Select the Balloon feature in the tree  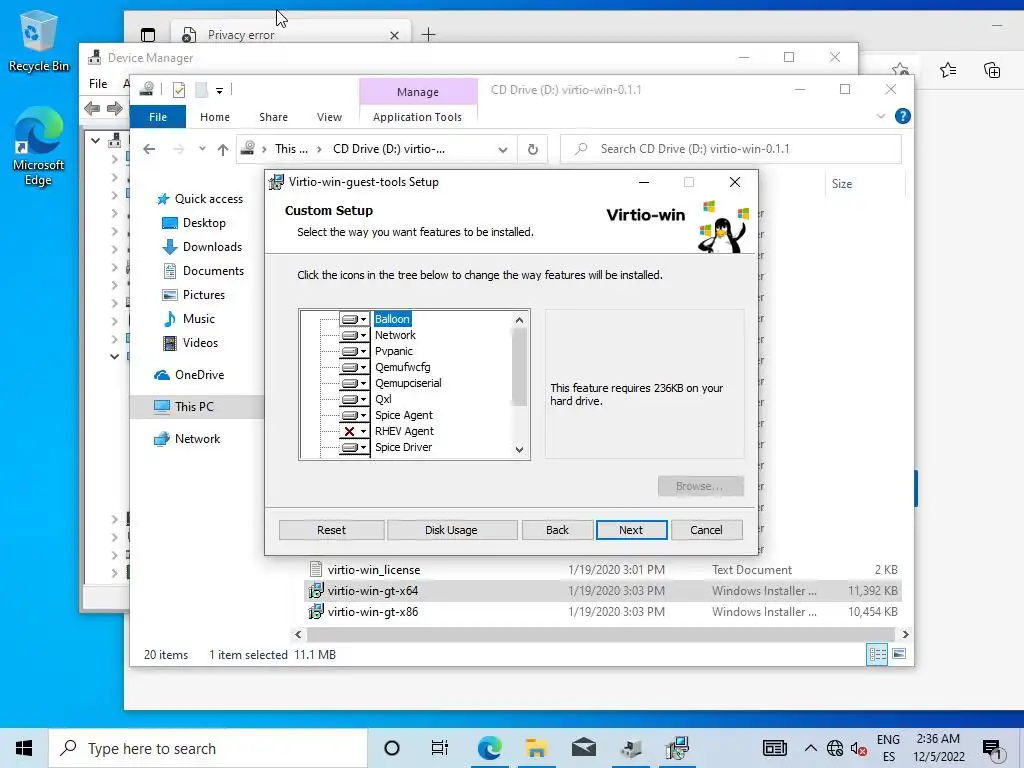pos(392,319)
